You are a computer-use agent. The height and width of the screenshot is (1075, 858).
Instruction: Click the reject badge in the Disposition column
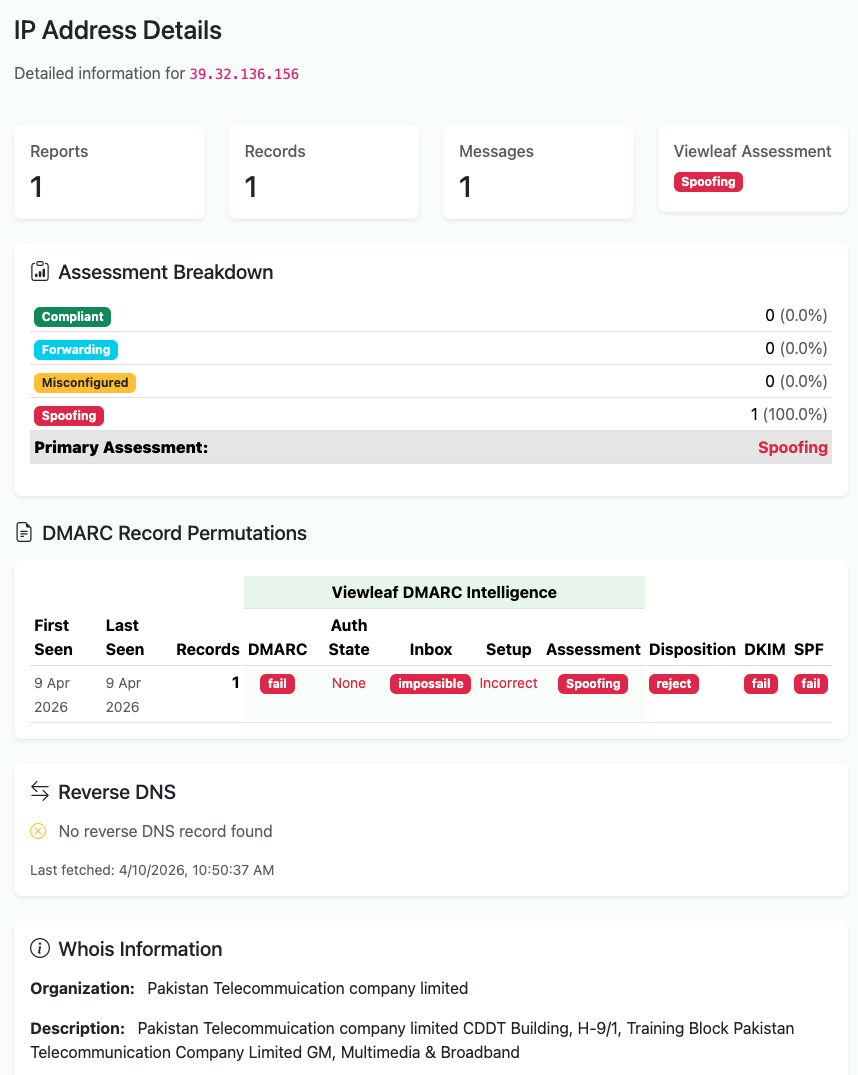(673, 683)
